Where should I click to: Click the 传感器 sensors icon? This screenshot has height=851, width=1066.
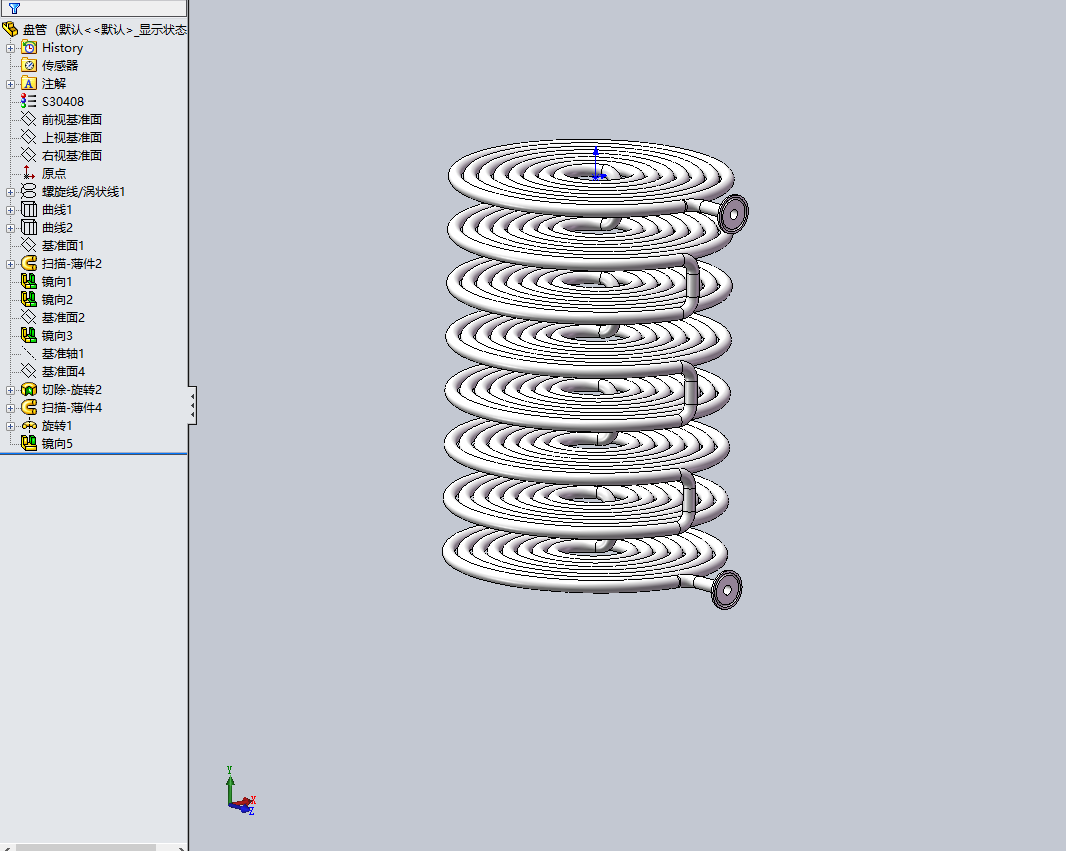(x=29, y=65)
